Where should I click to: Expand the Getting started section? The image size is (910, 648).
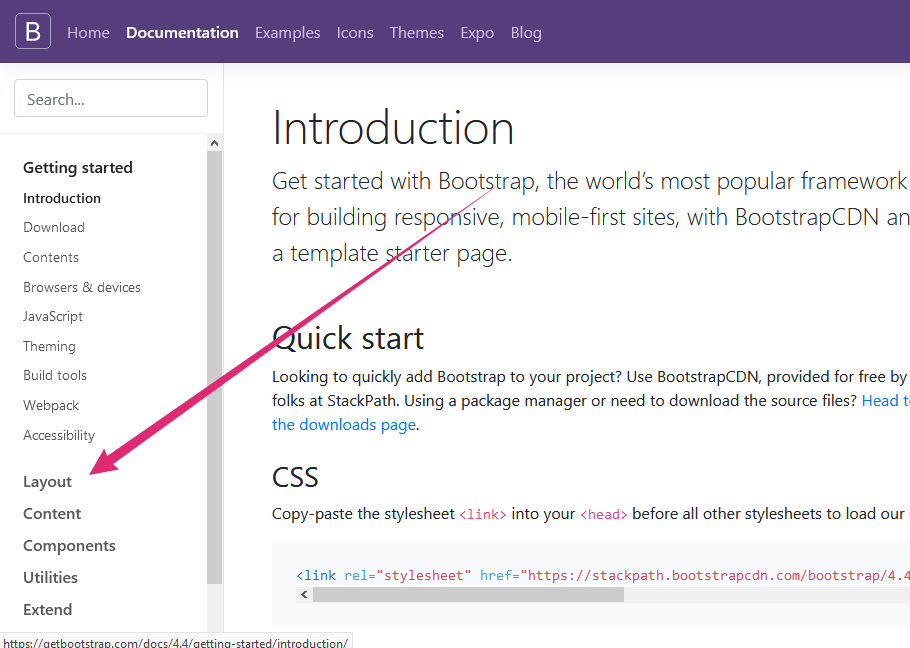[78, 168]
